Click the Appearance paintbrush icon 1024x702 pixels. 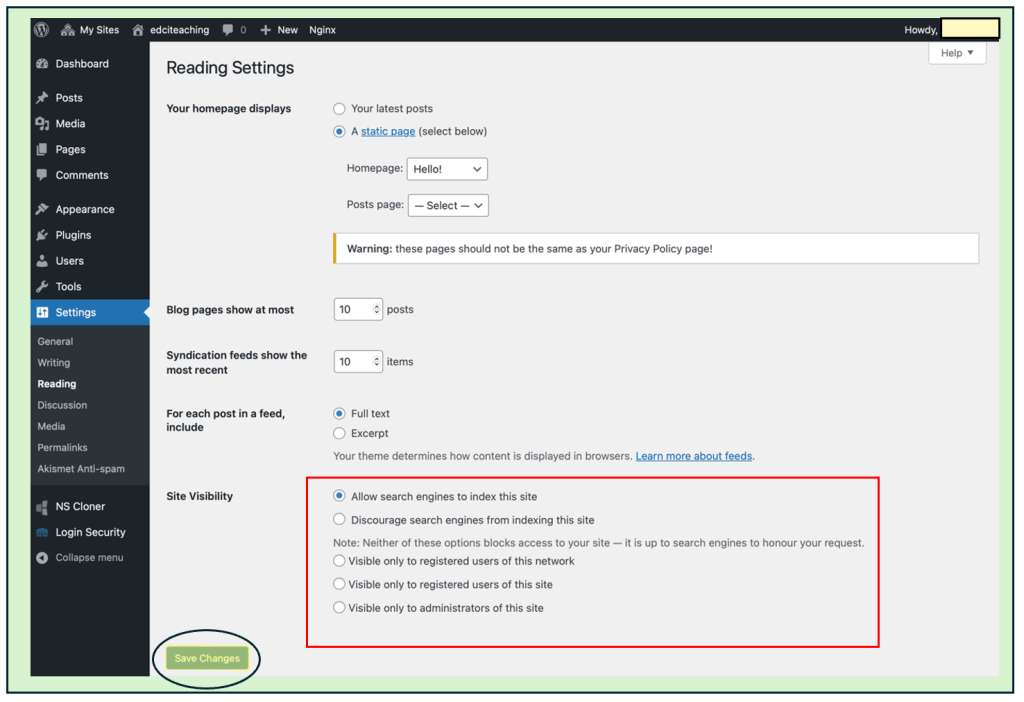click(42, 210)
